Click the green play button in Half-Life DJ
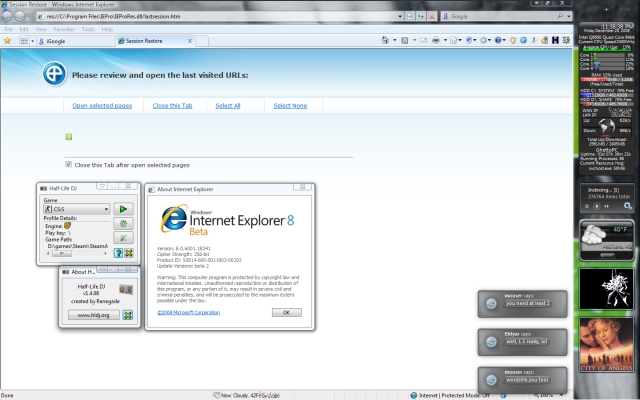This screenshot has width=640, height=400. tap(122, 209)
